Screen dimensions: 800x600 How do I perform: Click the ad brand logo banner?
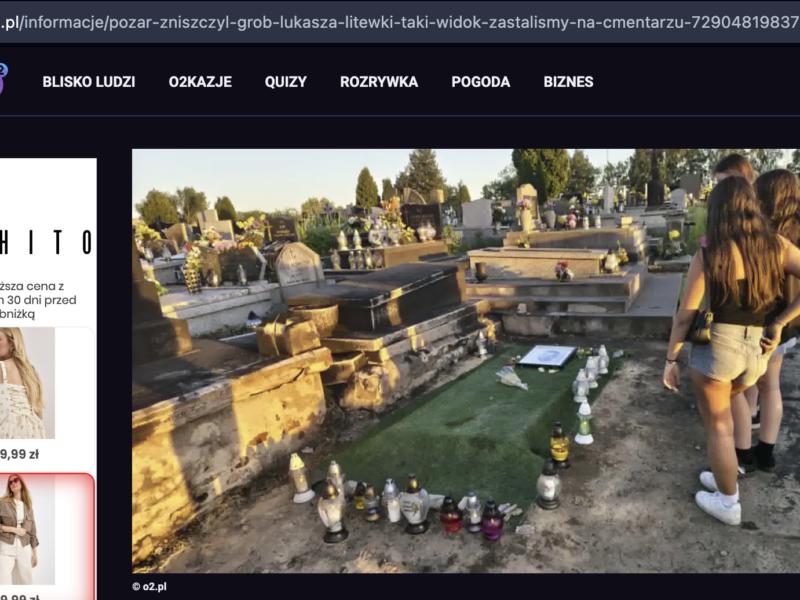tap(47, 242)
